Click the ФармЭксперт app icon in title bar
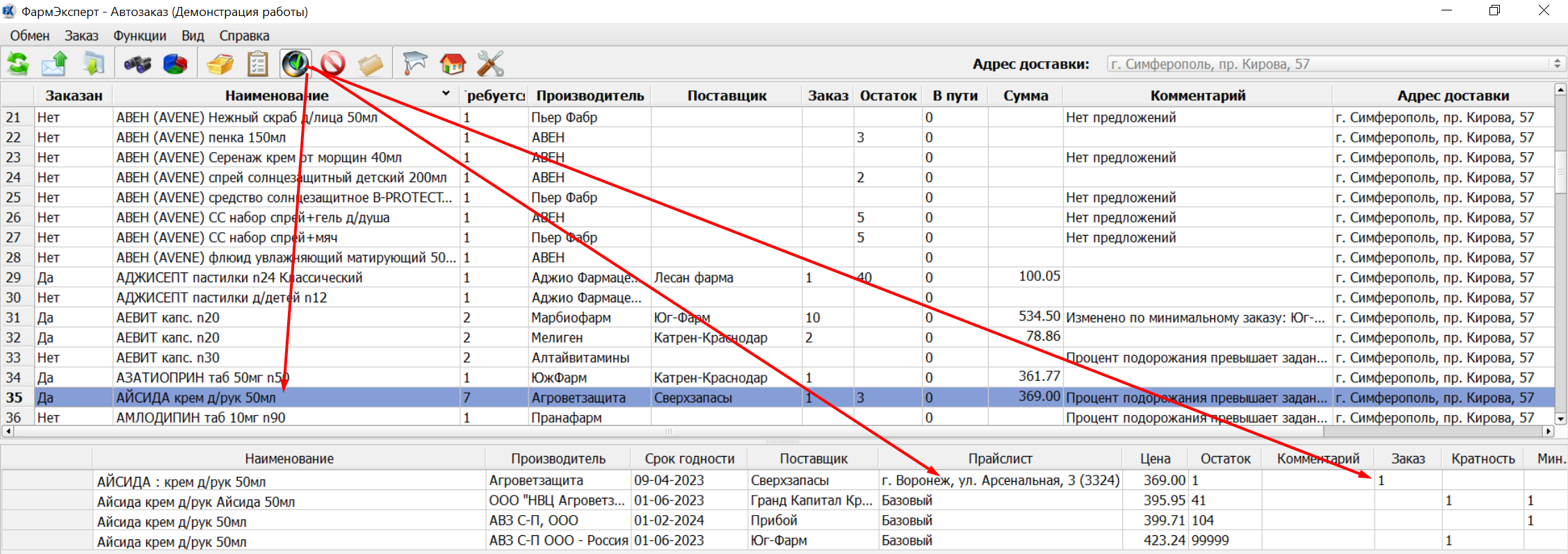 click(9, 11)
